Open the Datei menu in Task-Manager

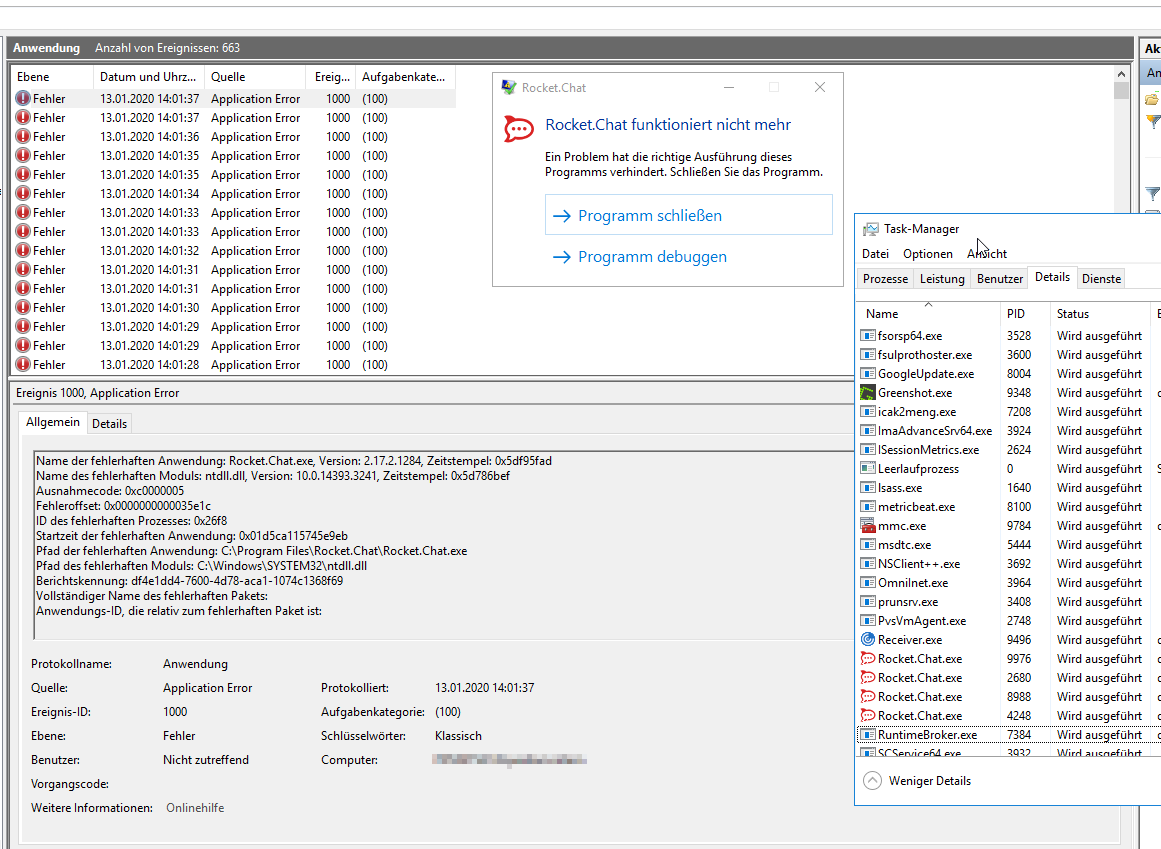pos(875,254)
